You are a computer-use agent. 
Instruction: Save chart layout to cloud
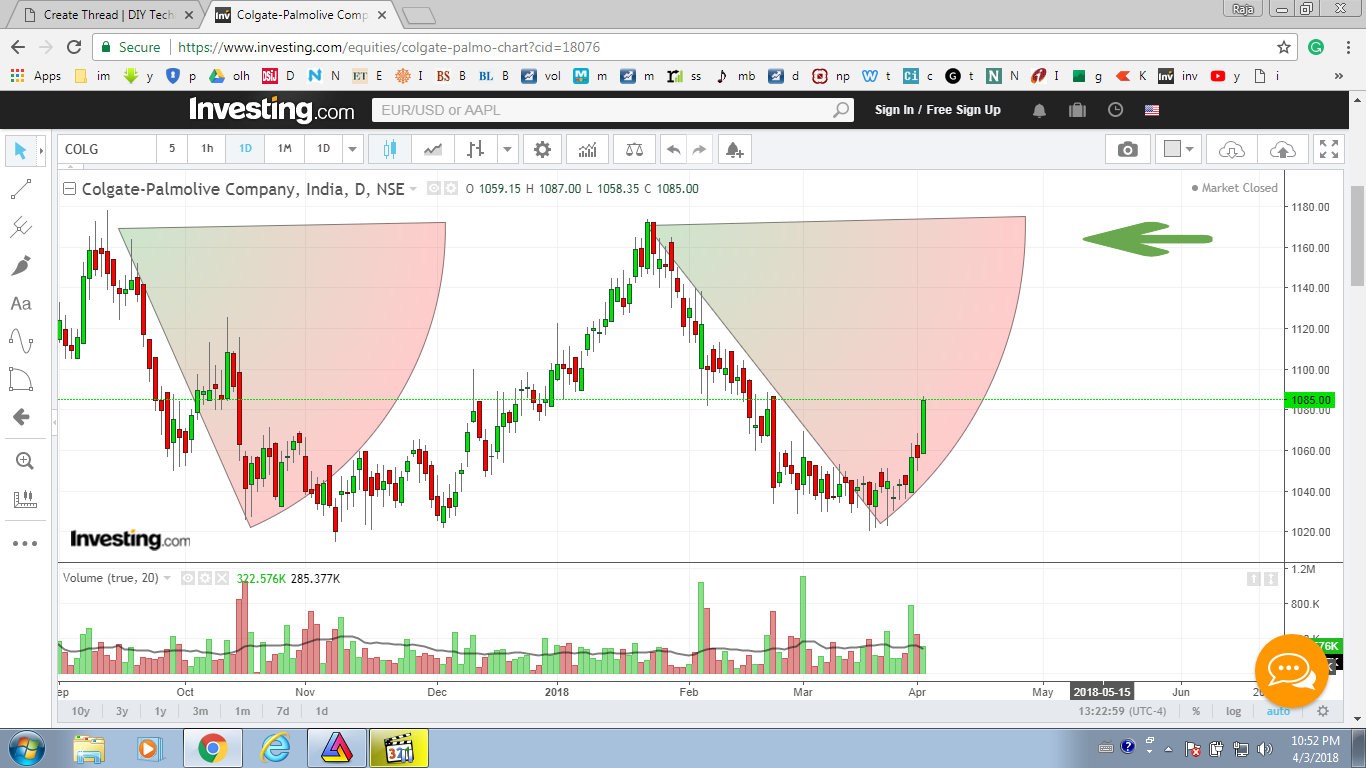point(1282,149)
